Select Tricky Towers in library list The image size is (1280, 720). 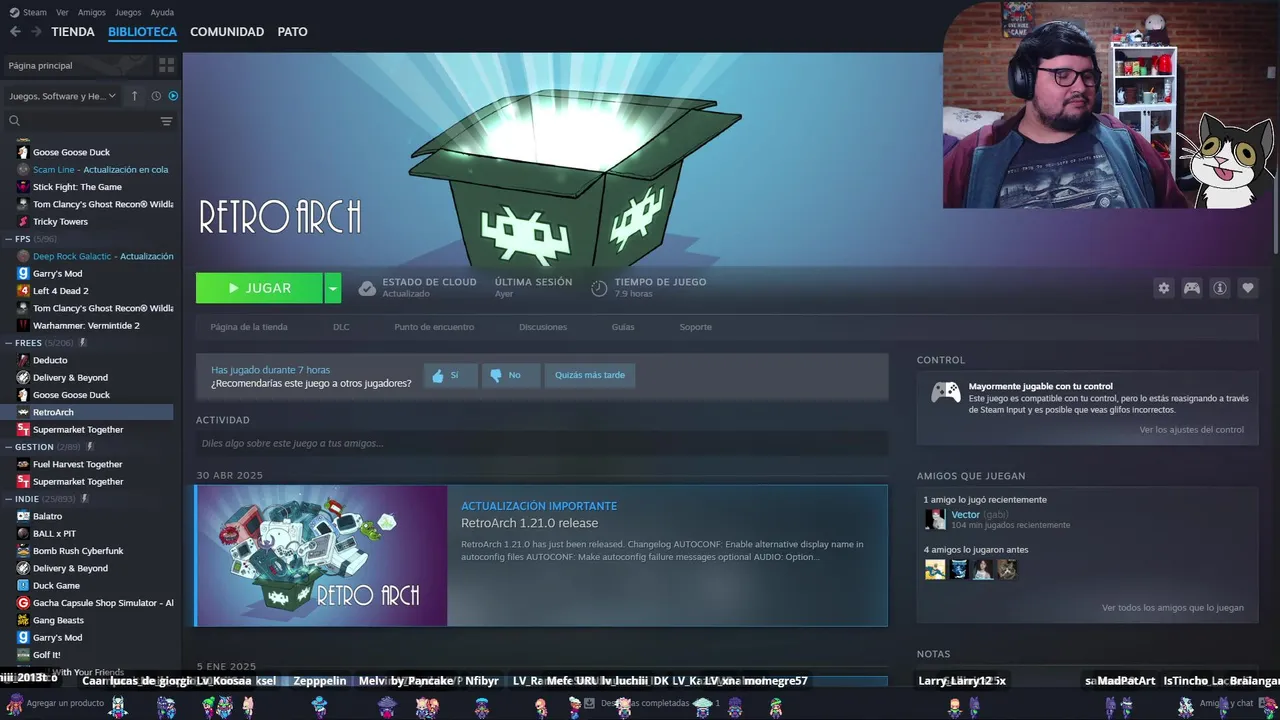click(60, 222)
